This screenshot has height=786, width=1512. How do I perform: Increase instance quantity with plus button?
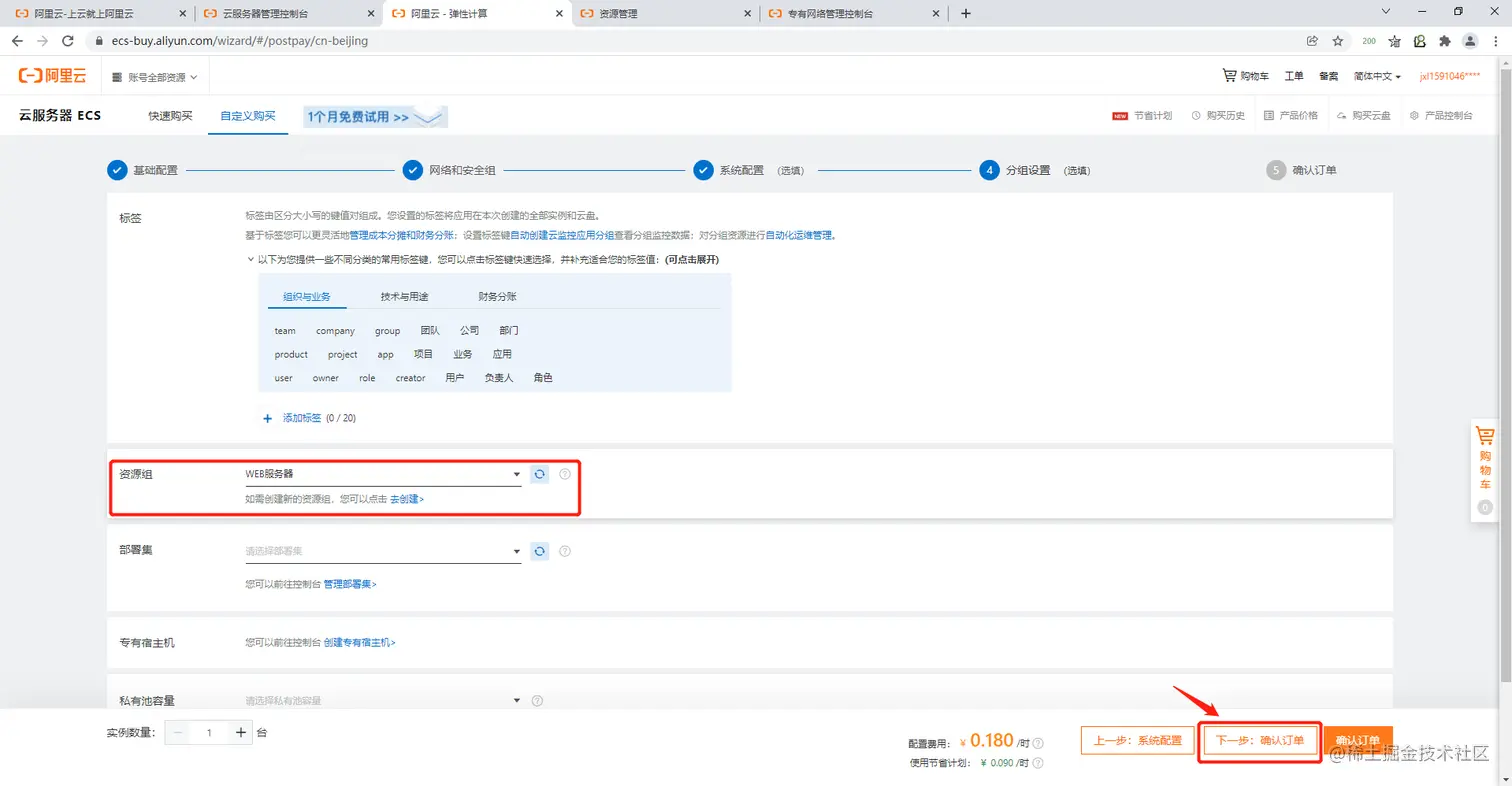pos(241,733)
